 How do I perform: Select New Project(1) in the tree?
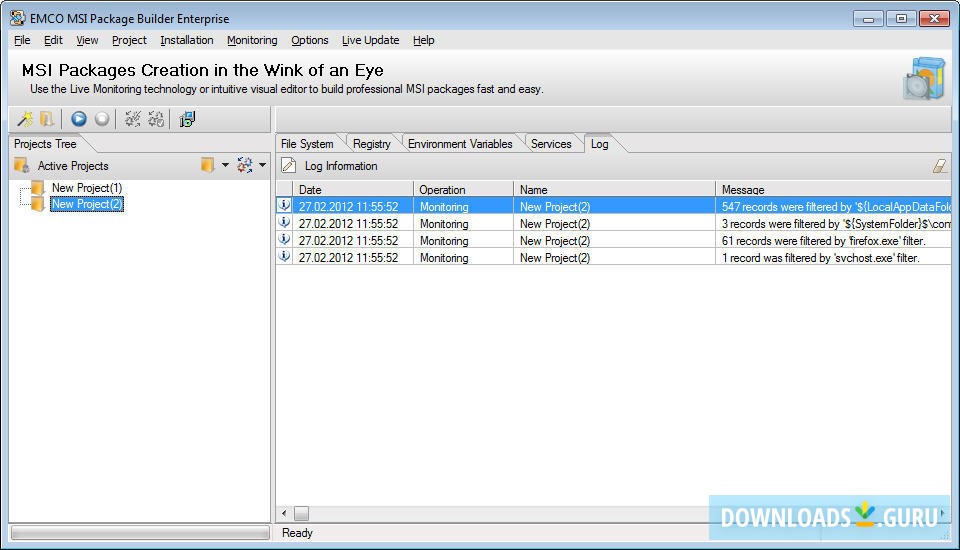click(87, 187)
